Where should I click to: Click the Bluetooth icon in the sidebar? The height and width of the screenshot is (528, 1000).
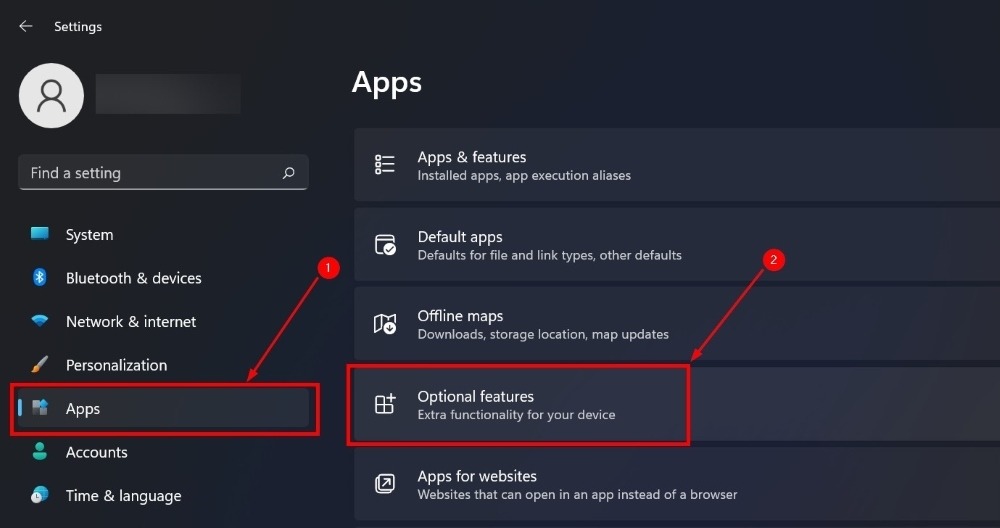pyautogui.click(x=40, y=277)
